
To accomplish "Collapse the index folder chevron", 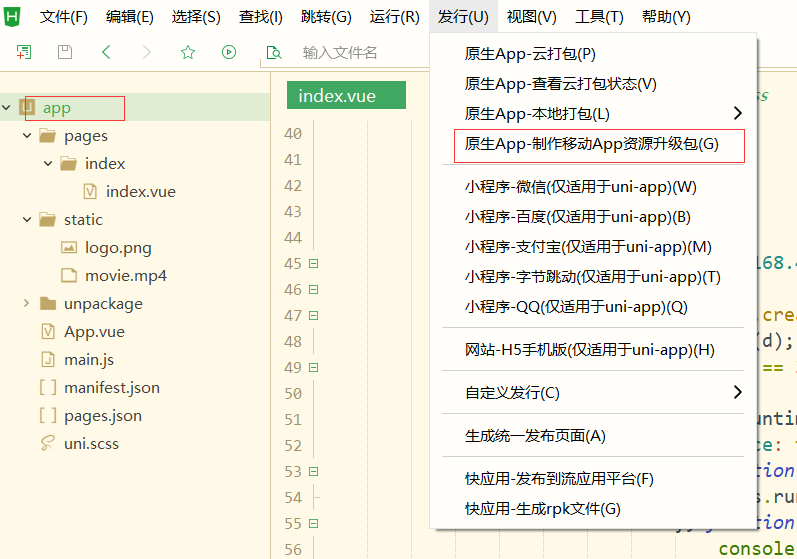I will [48, 164].
